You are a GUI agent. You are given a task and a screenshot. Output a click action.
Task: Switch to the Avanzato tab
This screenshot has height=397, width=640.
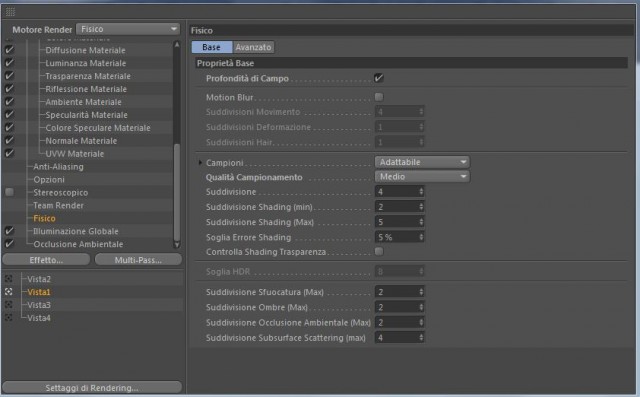[253, 47]
